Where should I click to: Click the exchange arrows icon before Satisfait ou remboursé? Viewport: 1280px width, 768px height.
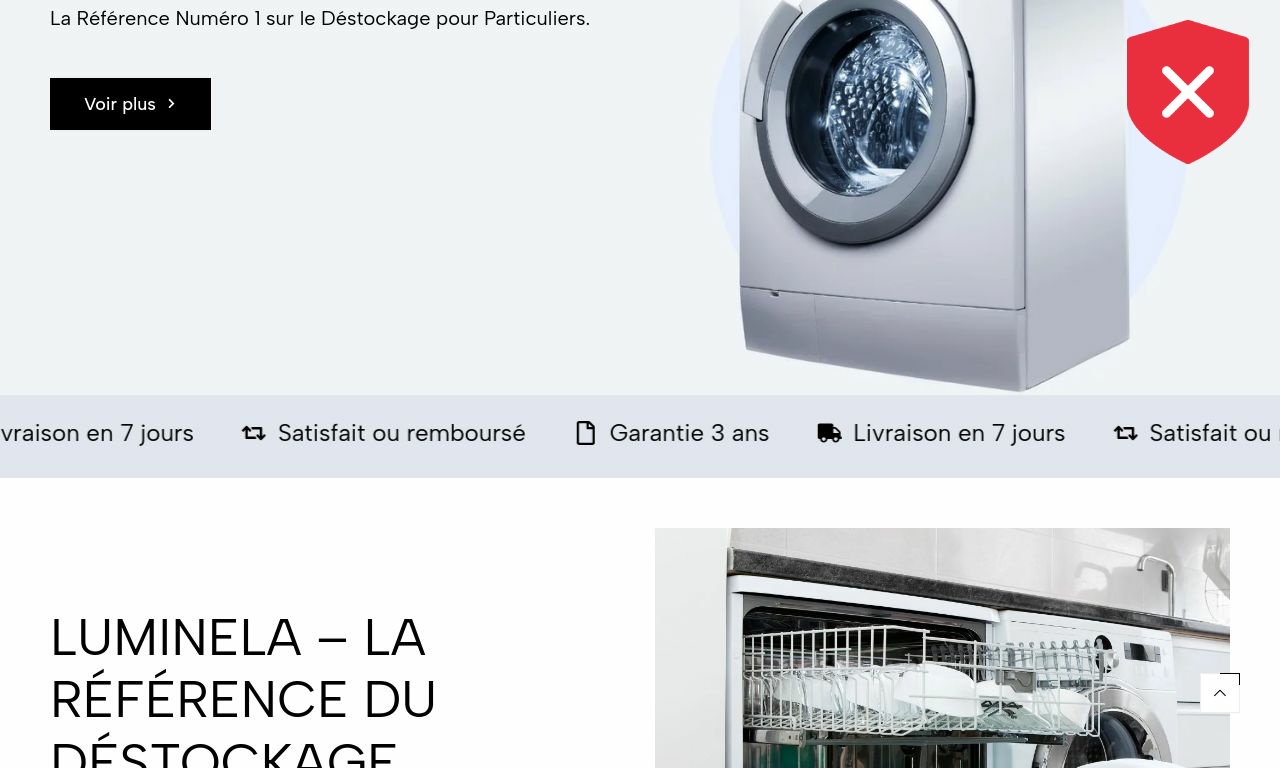click(x=254, y=433)
